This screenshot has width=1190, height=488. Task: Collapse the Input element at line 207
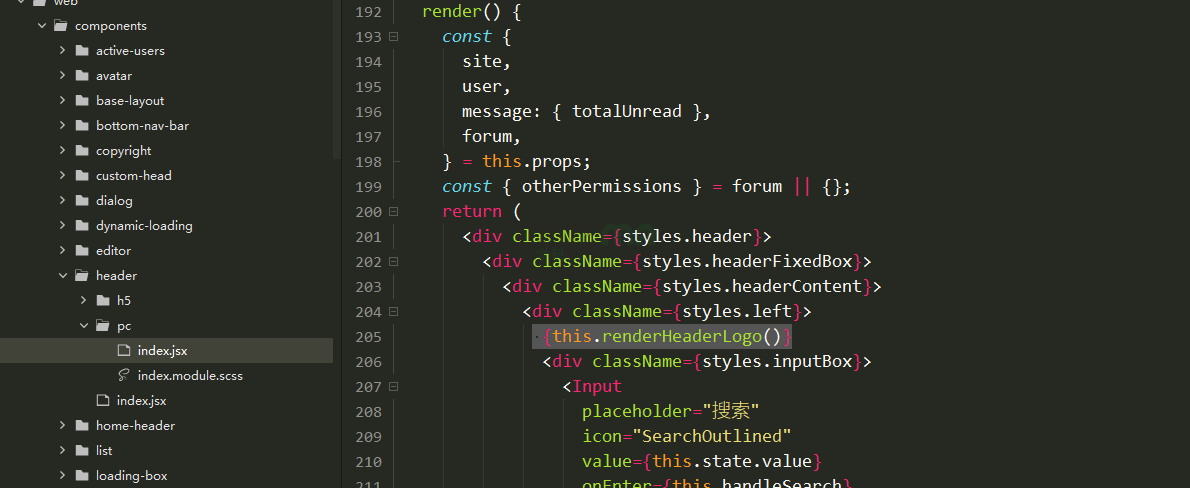[x=393, y=387]
